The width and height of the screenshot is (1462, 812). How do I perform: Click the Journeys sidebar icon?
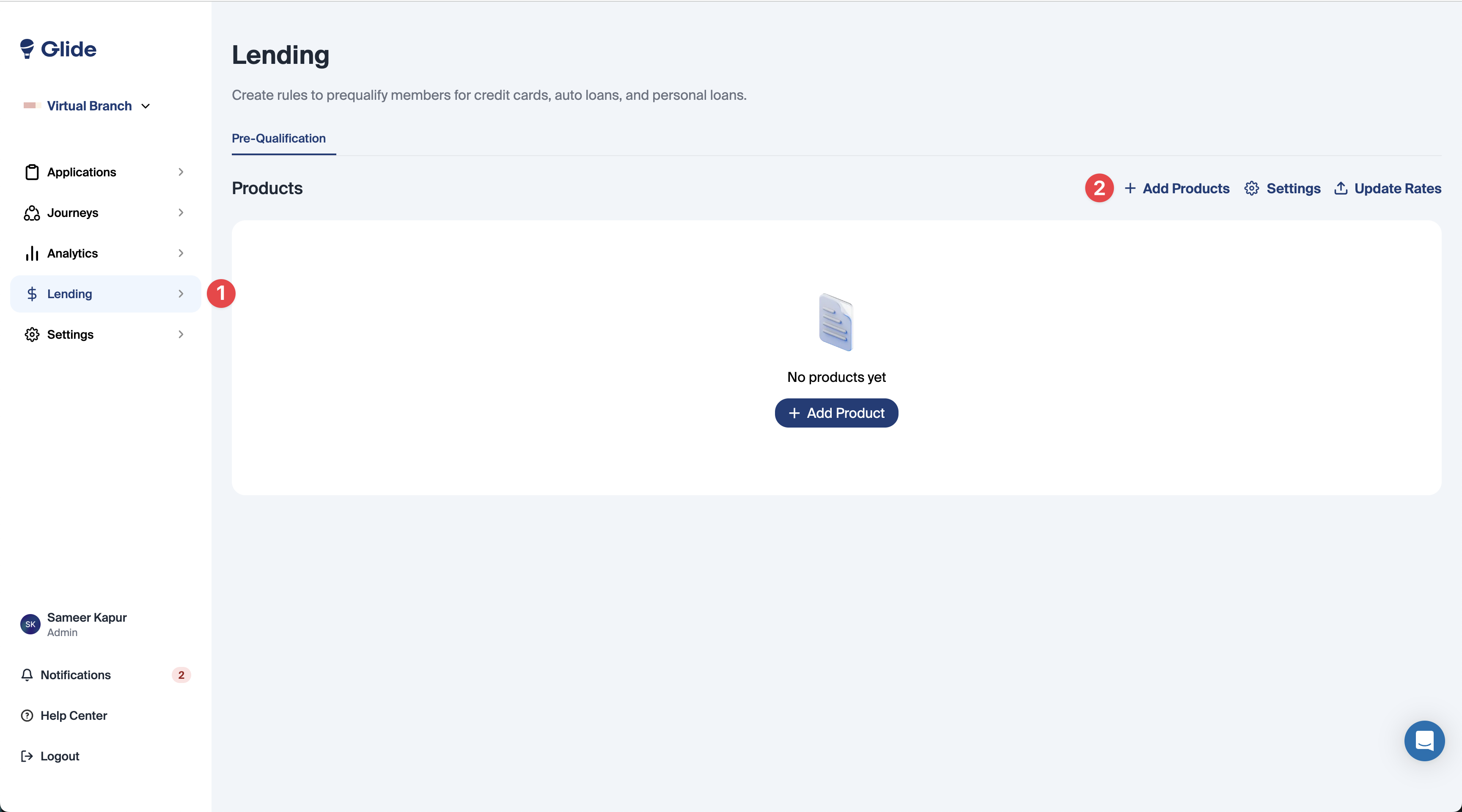(x=32, y=213)
